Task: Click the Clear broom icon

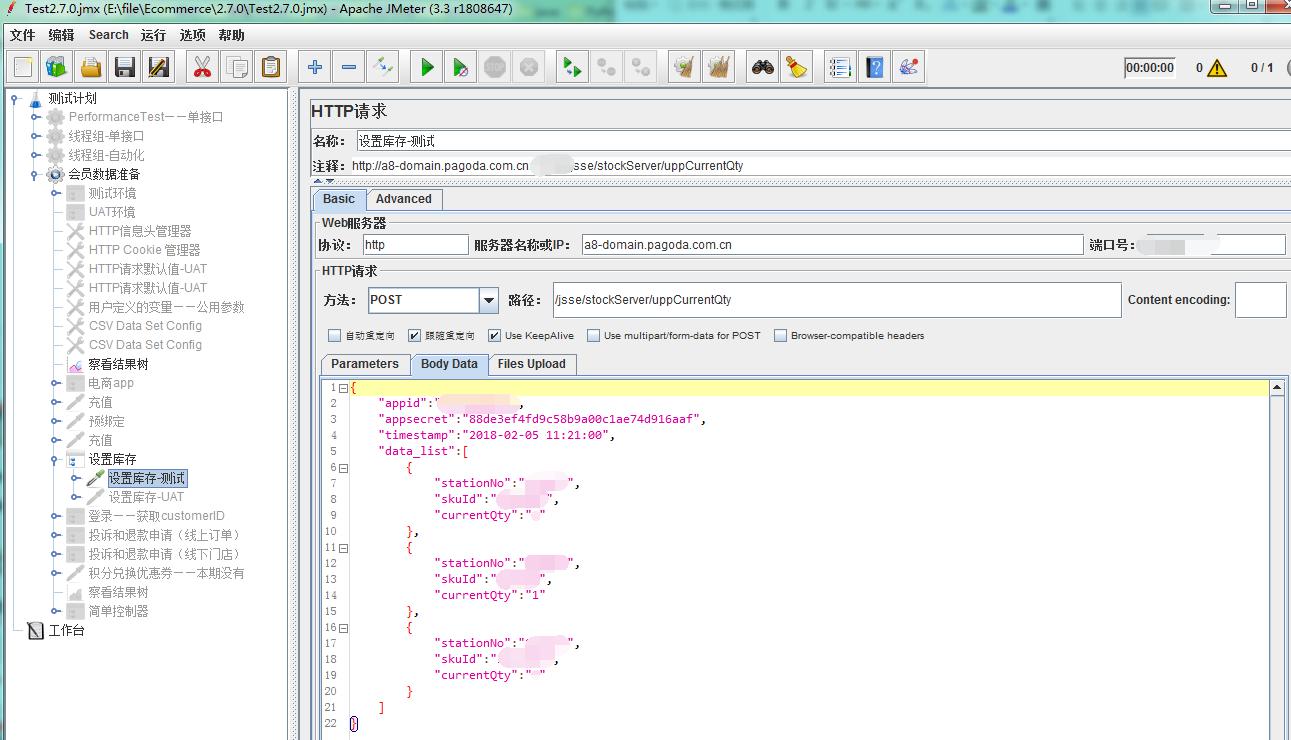Action: (685, 67)
